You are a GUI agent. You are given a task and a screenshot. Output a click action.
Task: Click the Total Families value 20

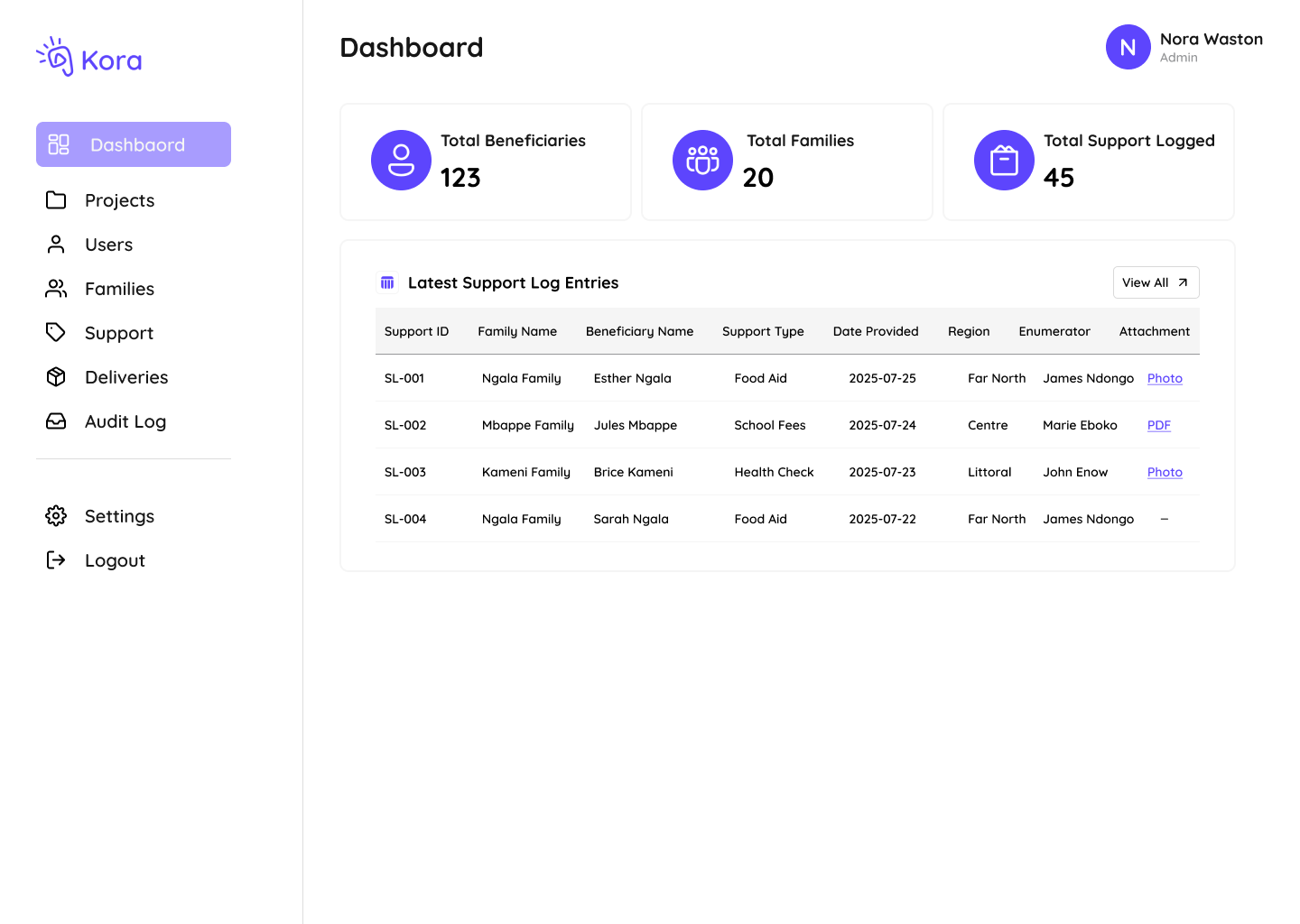[x=758, y=178]
